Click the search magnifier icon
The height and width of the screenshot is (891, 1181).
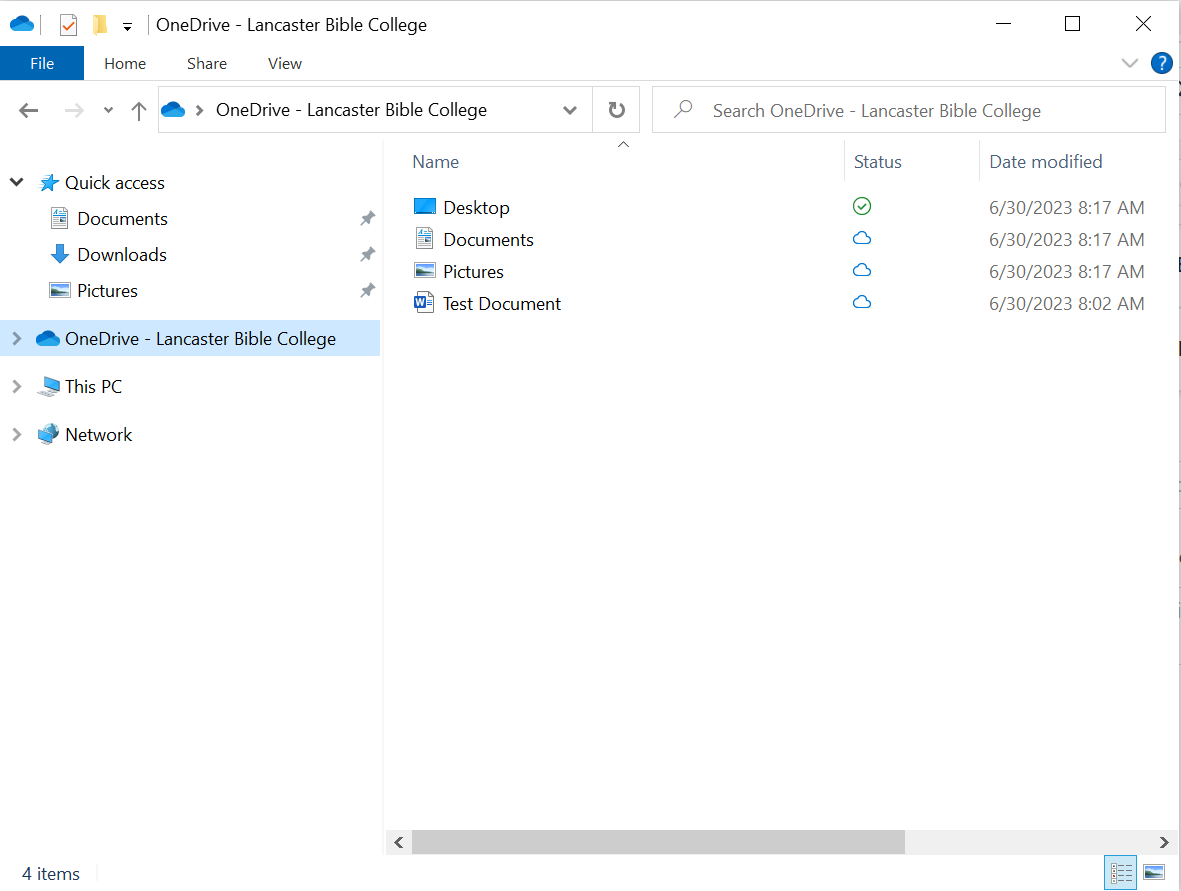pos(683,109)
